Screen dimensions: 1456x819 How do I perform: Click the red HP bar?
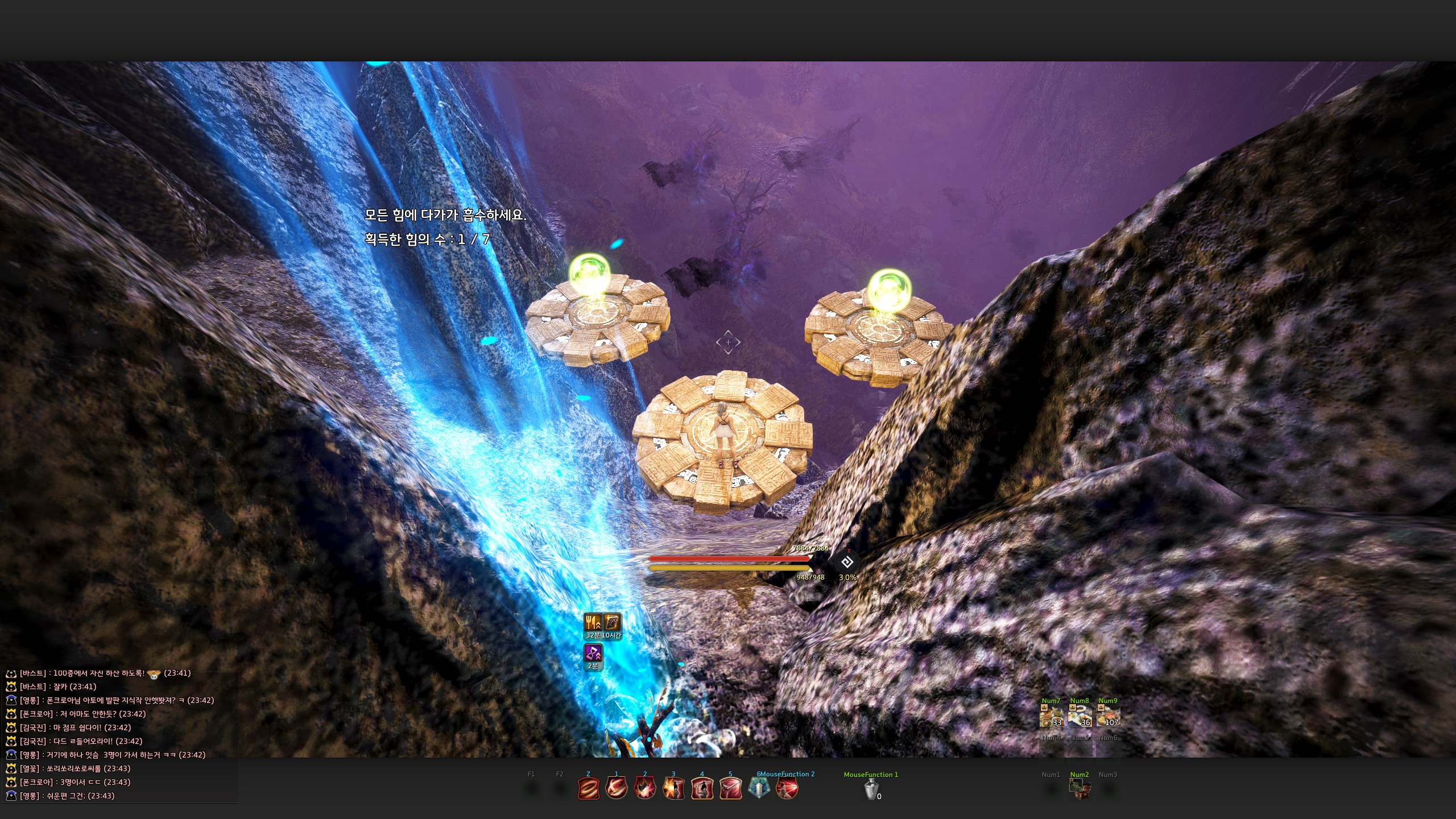[729, 559]
